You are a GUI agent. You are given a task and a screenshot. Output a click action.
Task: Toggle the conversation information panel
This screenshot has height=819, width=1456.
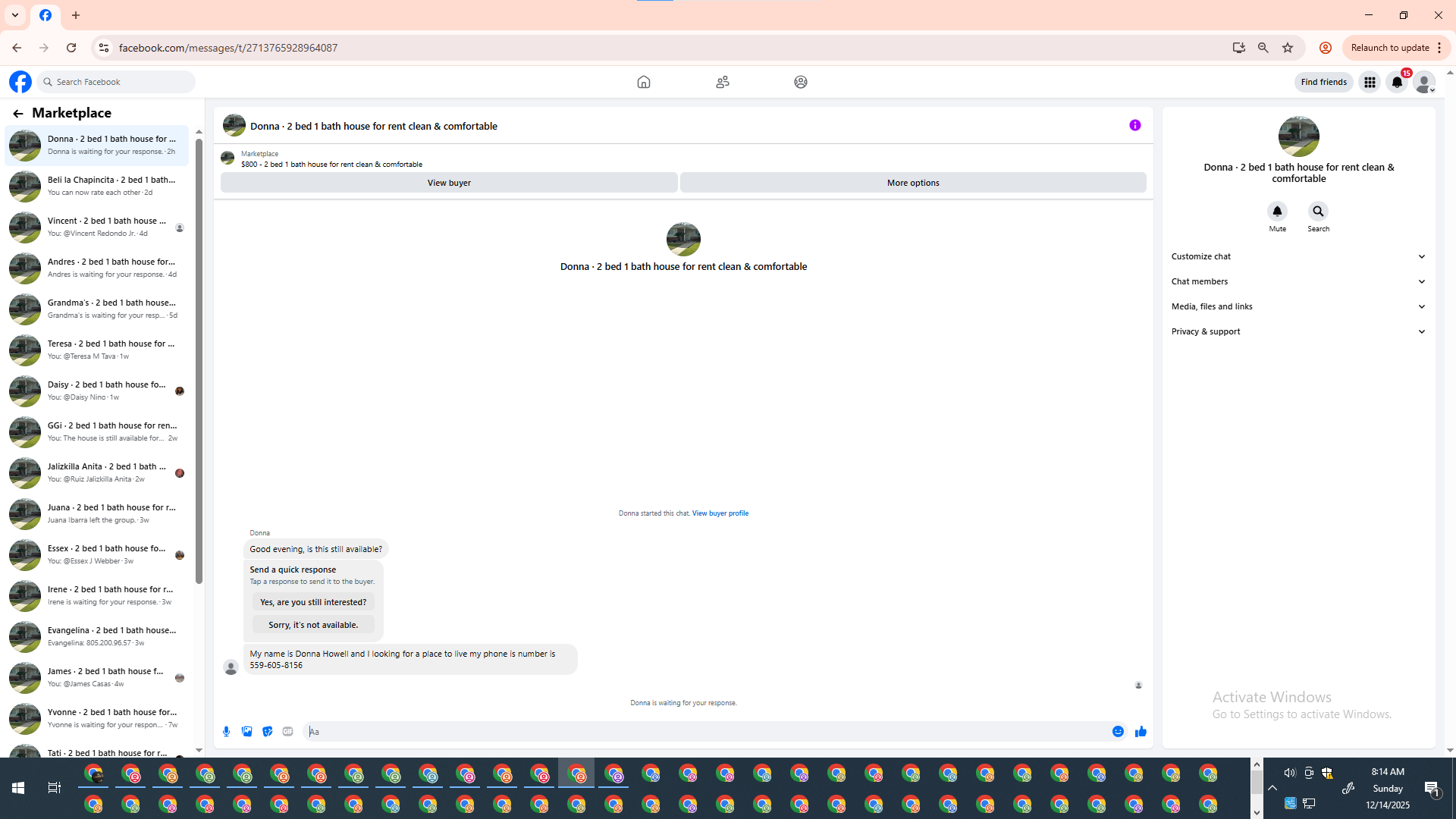[x=1134, y=125]
